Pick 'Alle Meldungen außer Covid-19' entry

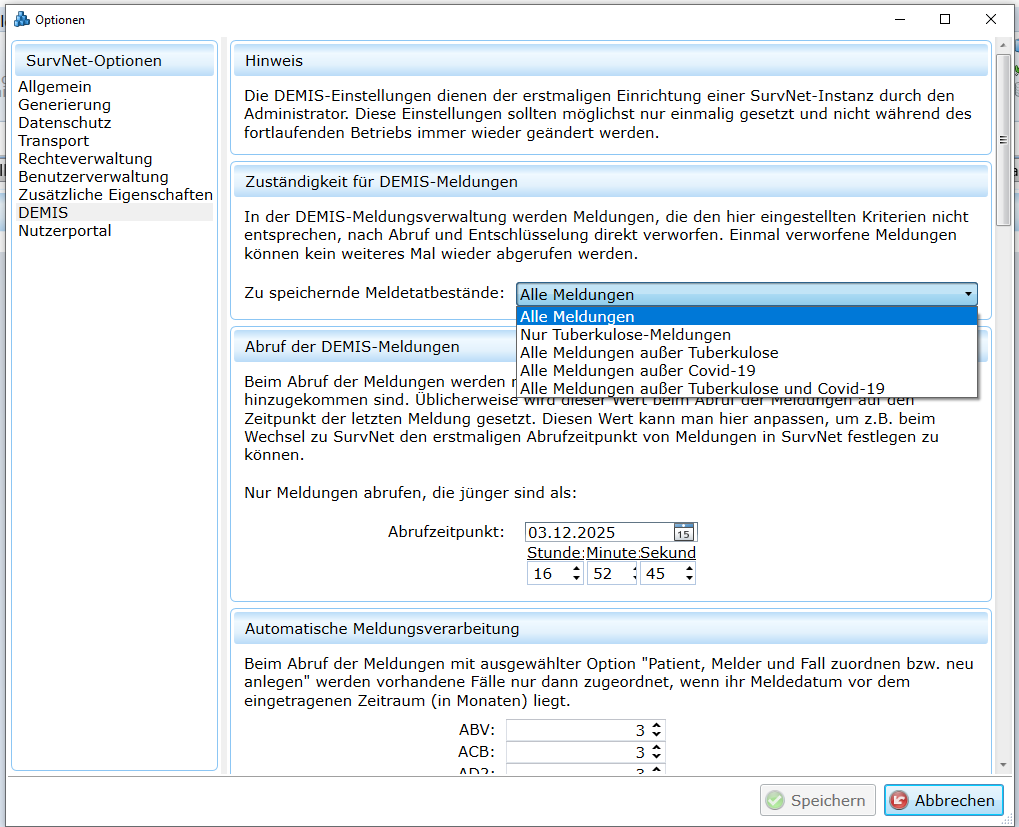[x=637, y=371]
